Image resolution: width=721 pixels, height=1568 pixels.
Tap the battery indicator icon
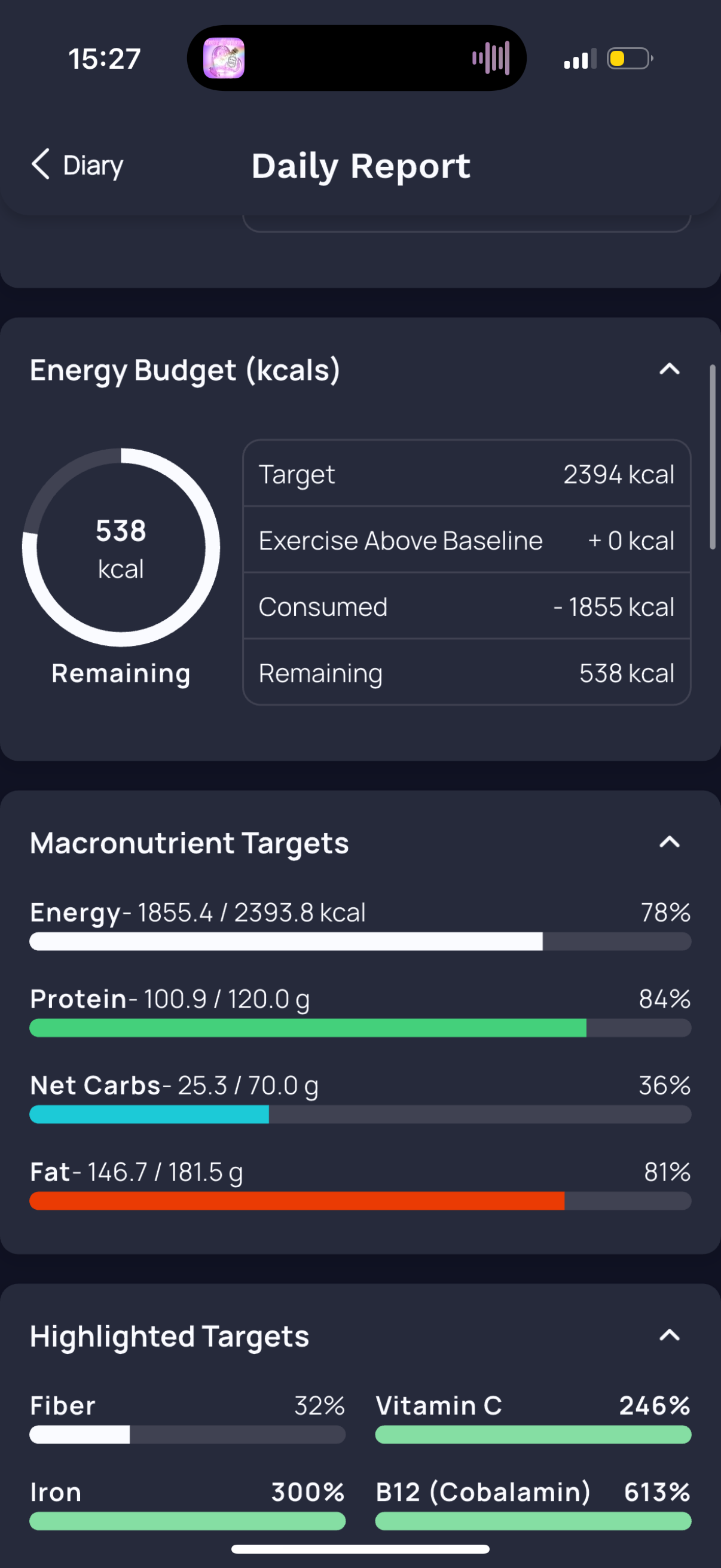630,59
